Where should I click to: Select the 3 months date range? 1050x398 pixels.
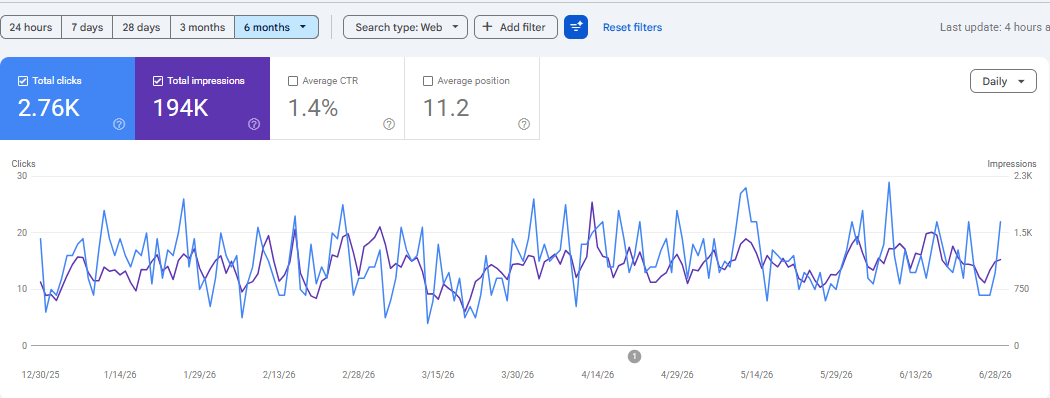coord(202,27)
